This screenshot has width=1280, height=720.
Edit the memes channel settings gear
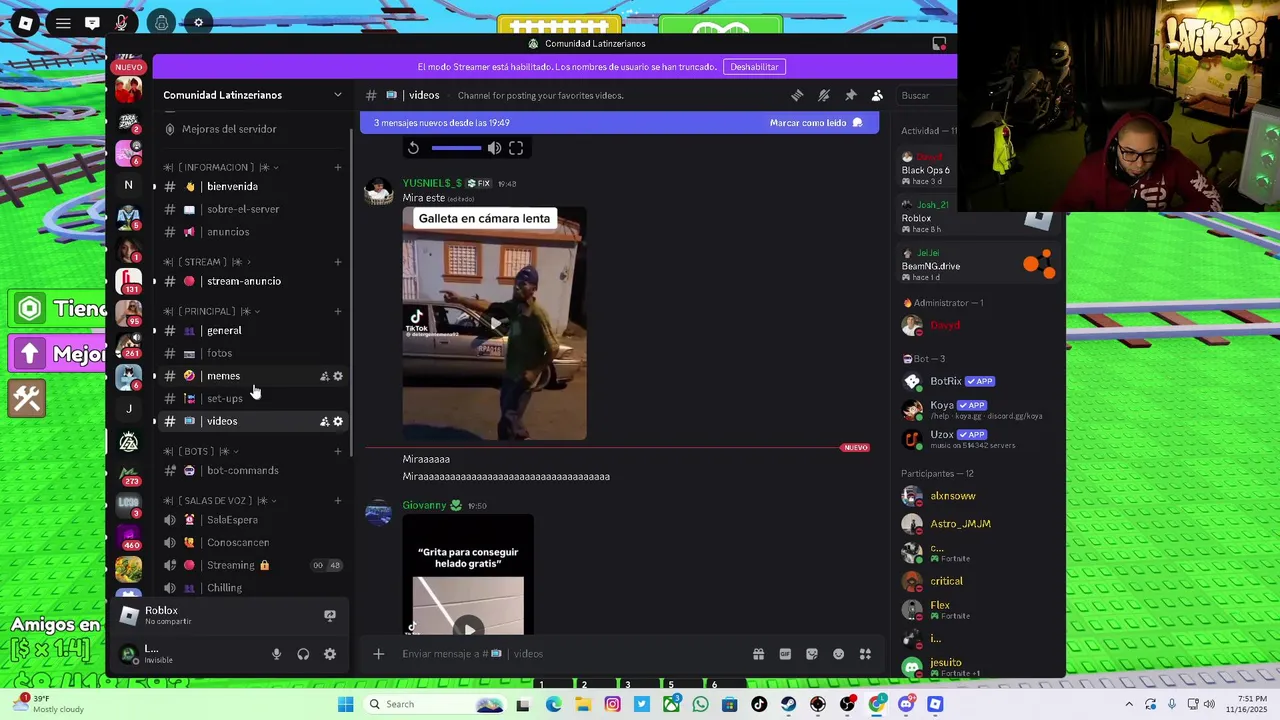338,376
